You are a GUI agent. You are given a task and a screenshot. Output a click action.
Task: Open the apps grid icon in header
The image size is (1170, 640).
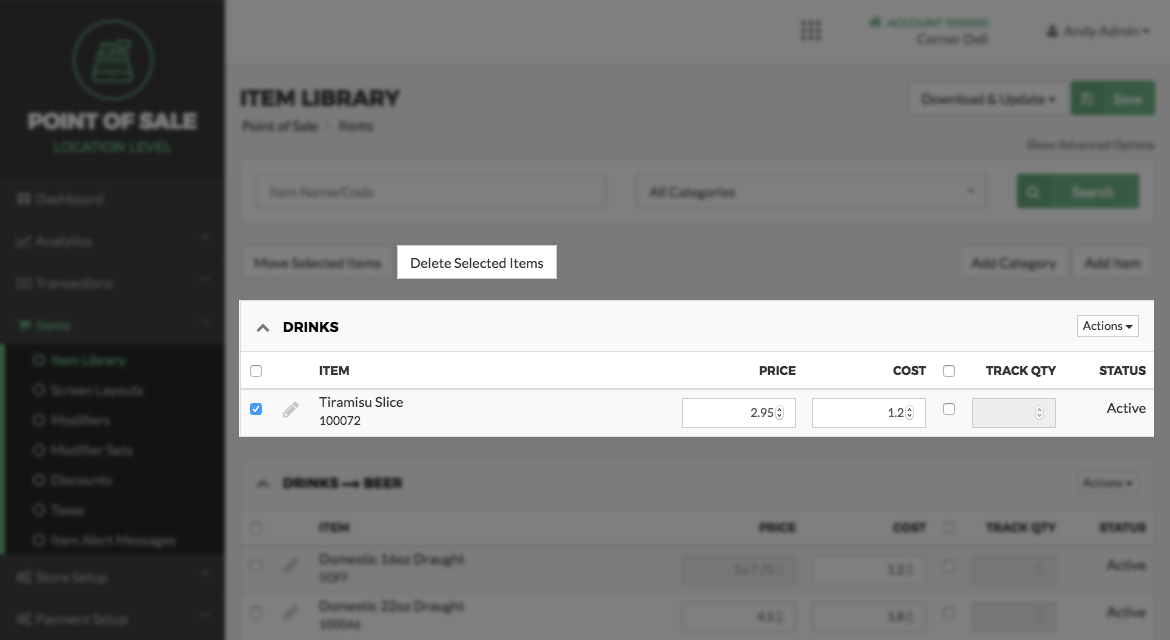[811, 31]
